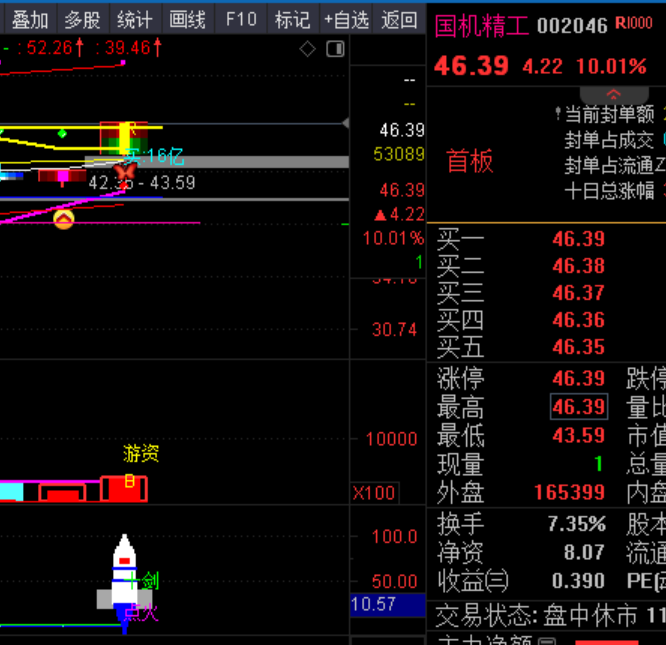Click the boxed 最高 value 46.39
Screen dimensions: 666x645
(x=579, y=406)
